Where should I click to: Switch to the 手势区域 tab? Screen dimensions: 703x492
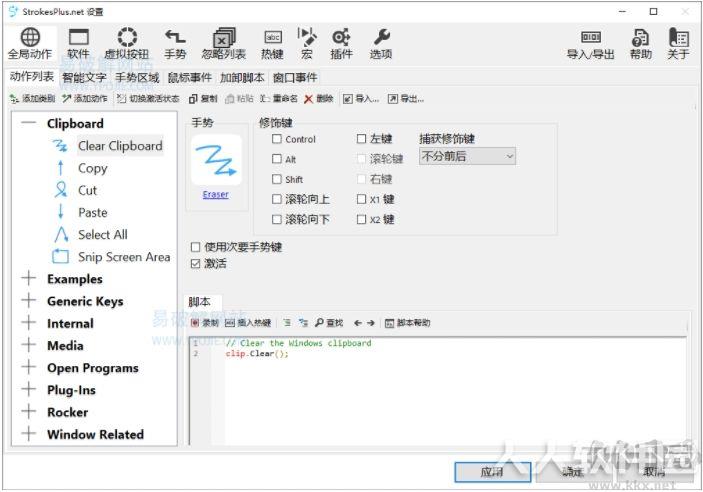[137, 78]
